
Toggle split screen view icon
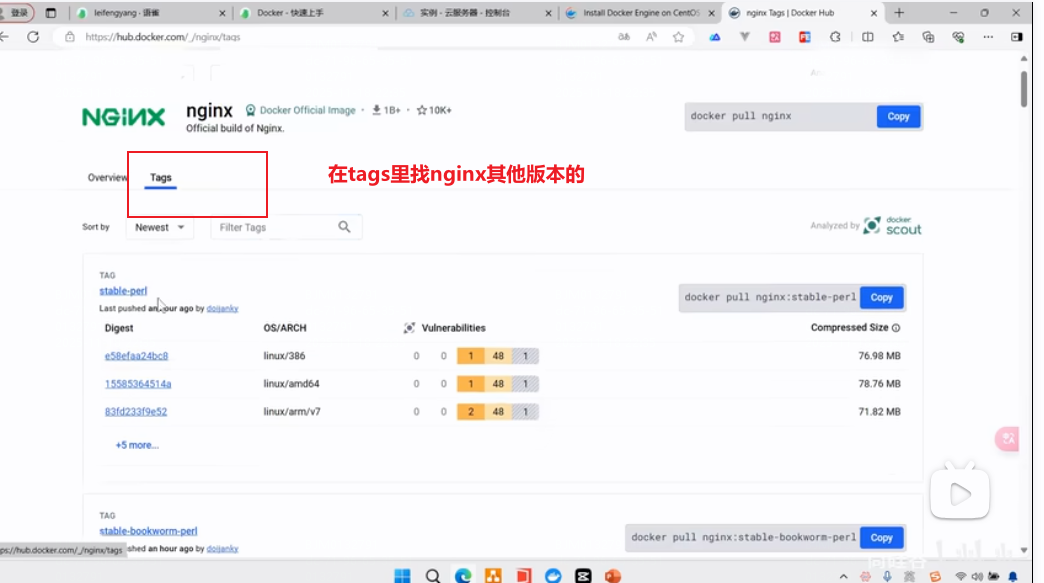868,37
